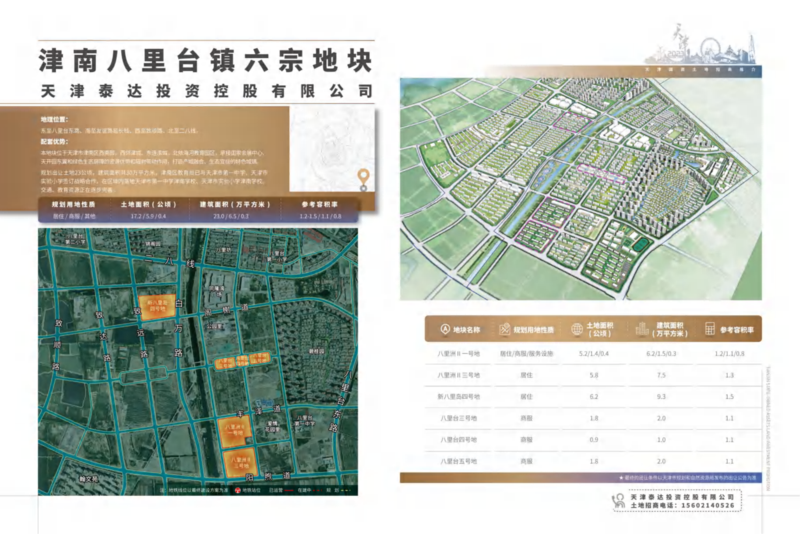Click table cell 八里洲II三号地
Image resolution: width=800 pixels, height=534 pixels.
click(x=458, y=375)
